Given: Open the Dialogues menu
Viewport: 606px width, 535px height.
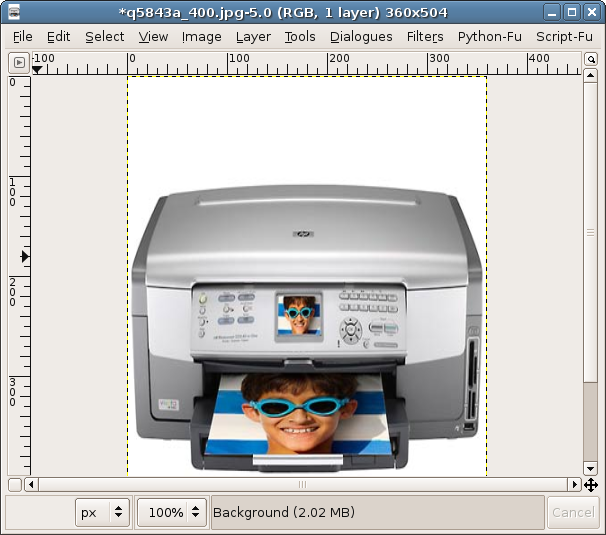Looking at the screenshot, I should coord(361,37).
